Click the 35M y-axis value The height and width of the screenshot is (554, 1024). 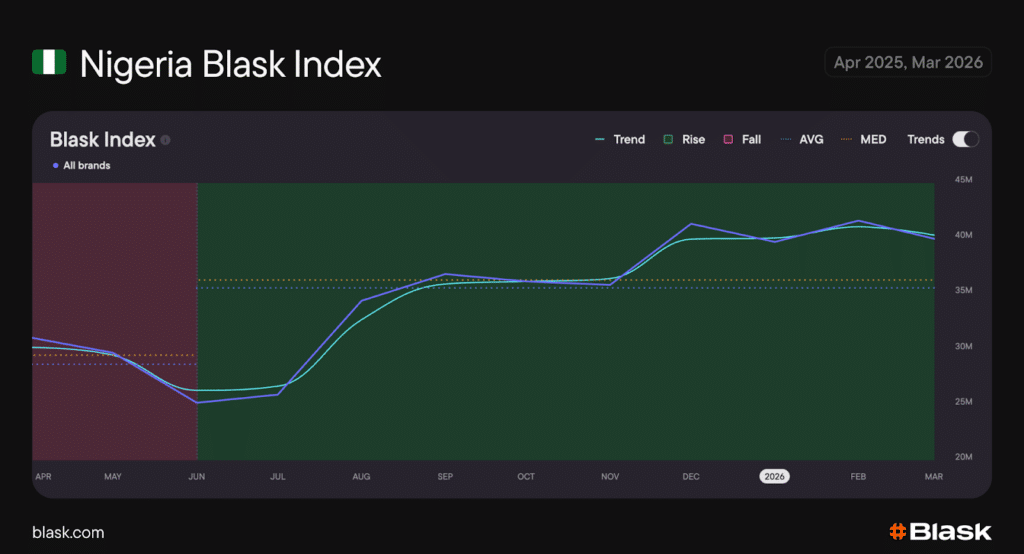coord(963,290)
